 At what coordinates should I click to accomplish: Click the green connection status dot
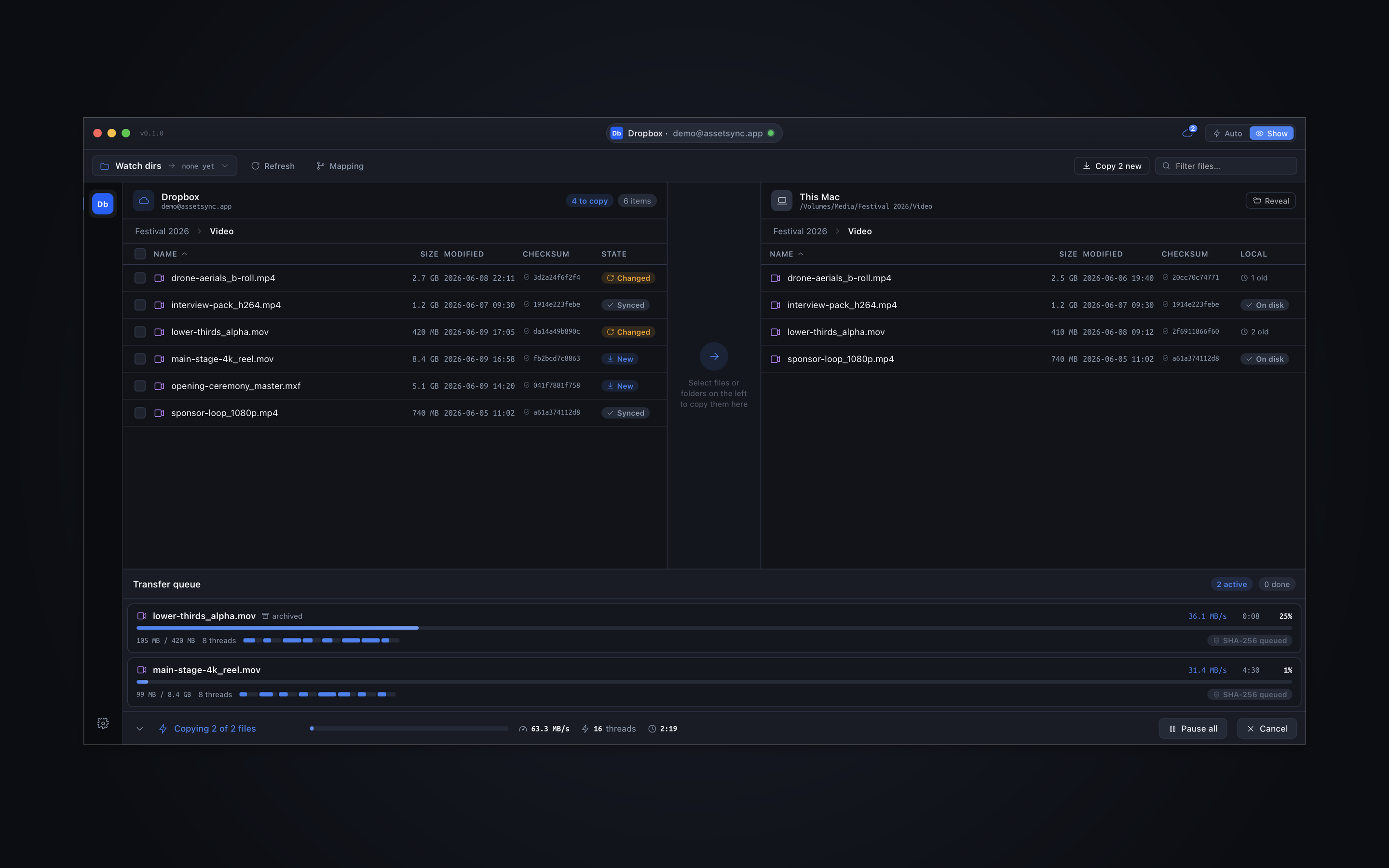[771, 133]
